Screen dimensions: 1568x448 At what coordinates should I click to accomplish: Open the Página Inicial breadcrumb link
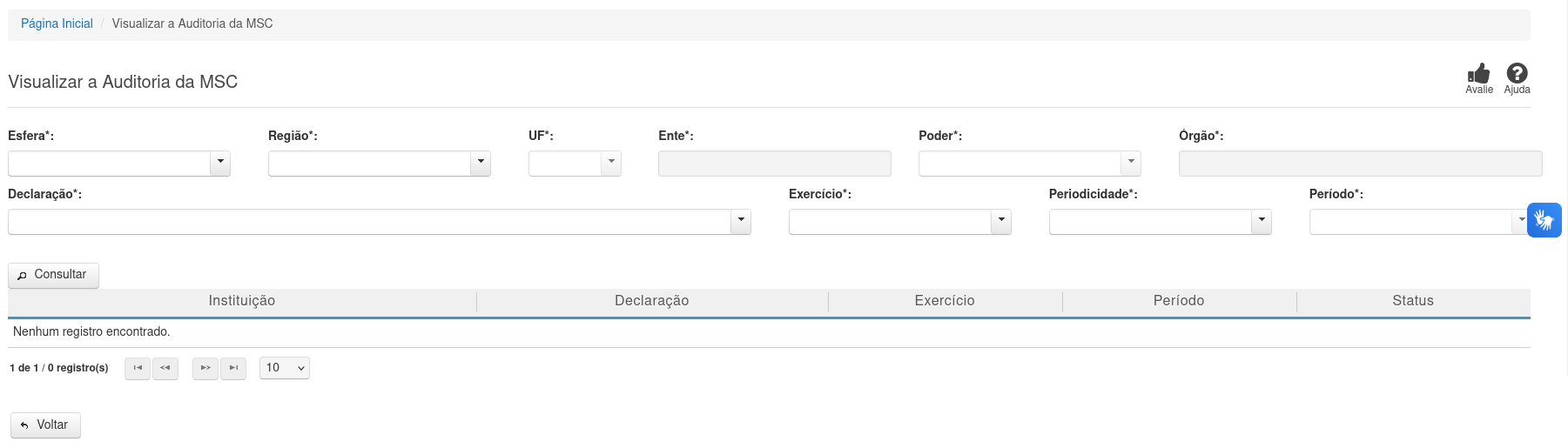click(x=57, y=23)
